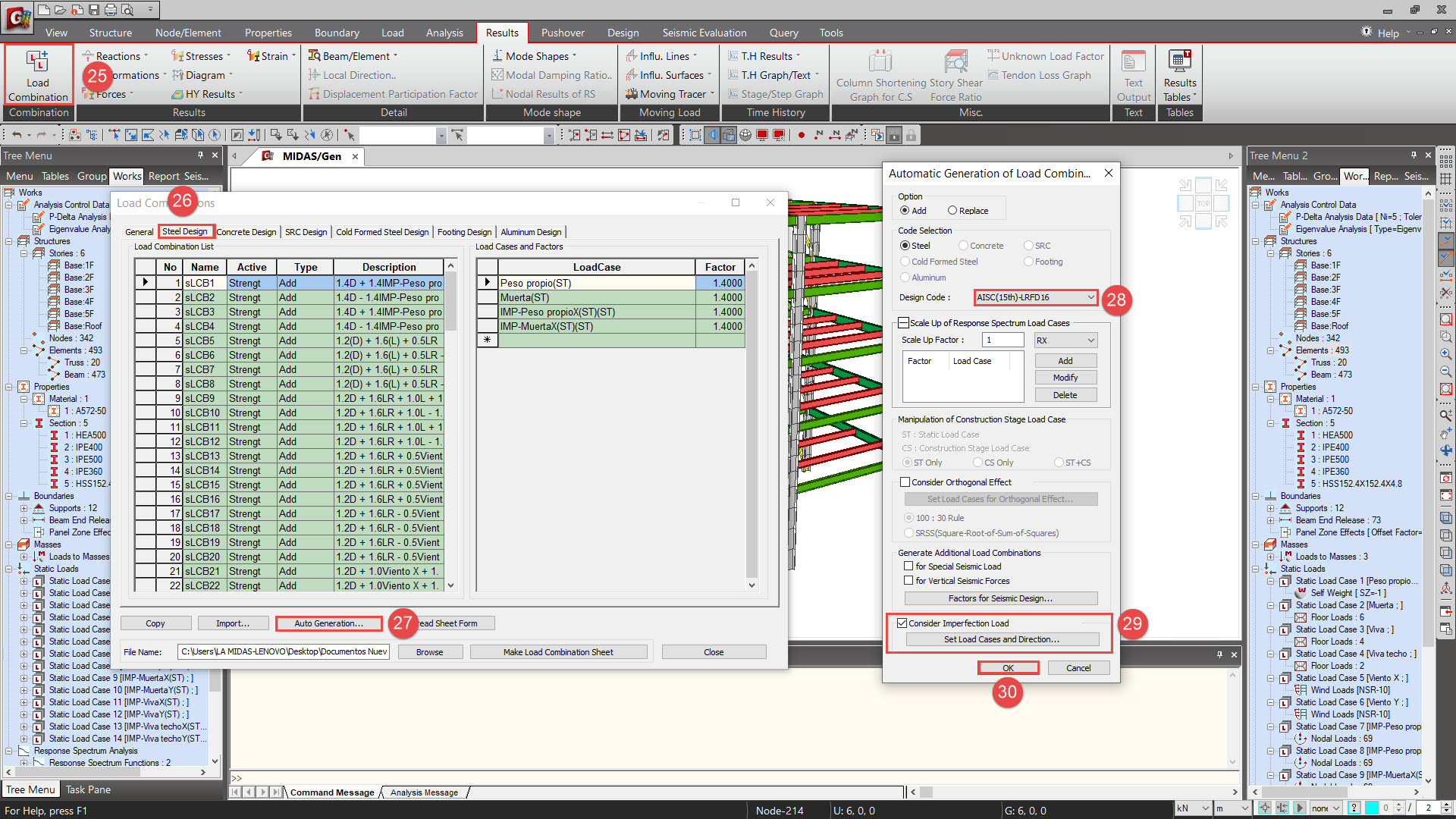Enable Scale Up of Response Spectrum checkbox

(x=904, y=323)
